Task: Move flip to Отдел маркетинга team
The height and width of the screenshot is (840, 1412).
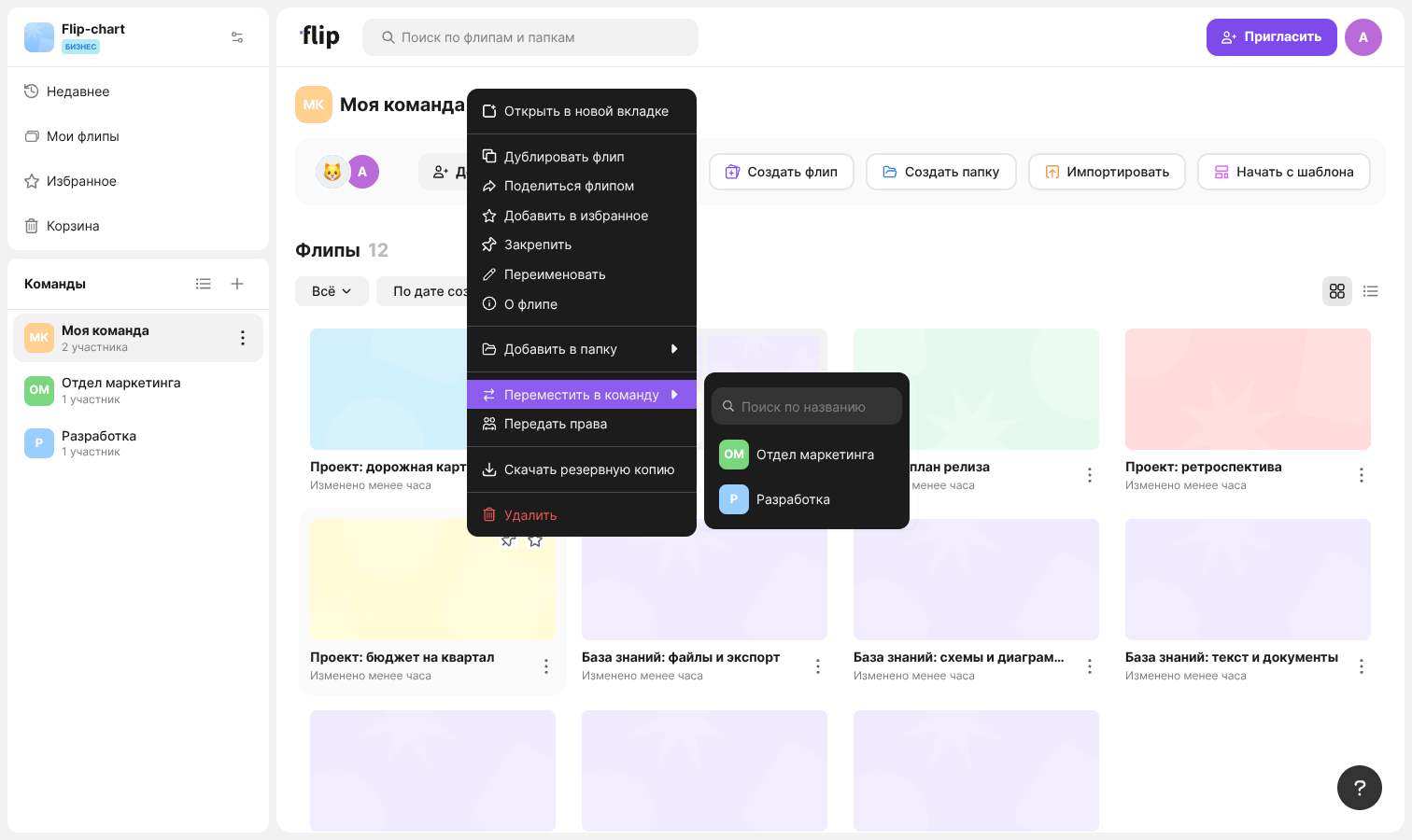Action: click(807, 455)
